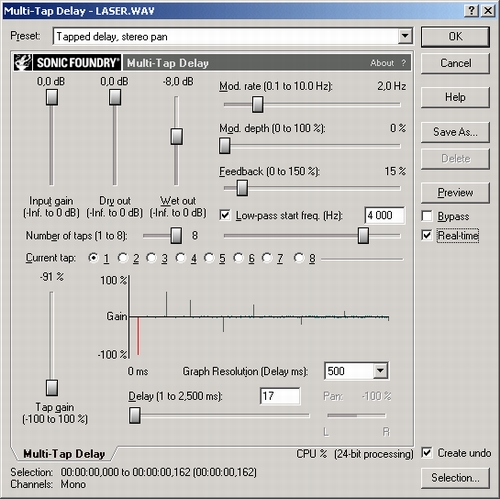500x499 pixels.
Task: Click the red tap line in gain graph
Action: [x=138, y=336]
